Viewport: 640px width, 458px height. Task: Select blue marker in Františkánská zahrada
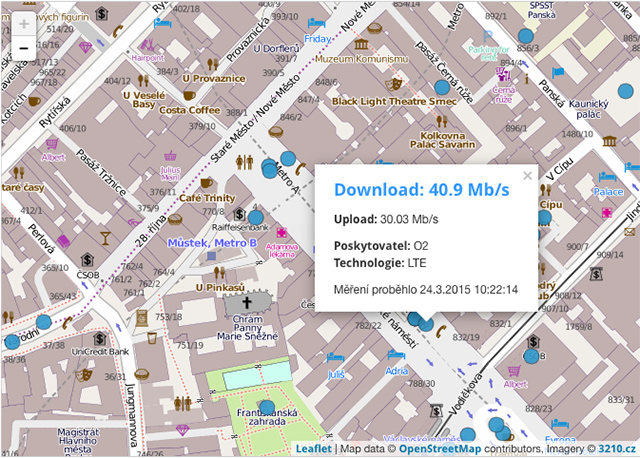266,405
